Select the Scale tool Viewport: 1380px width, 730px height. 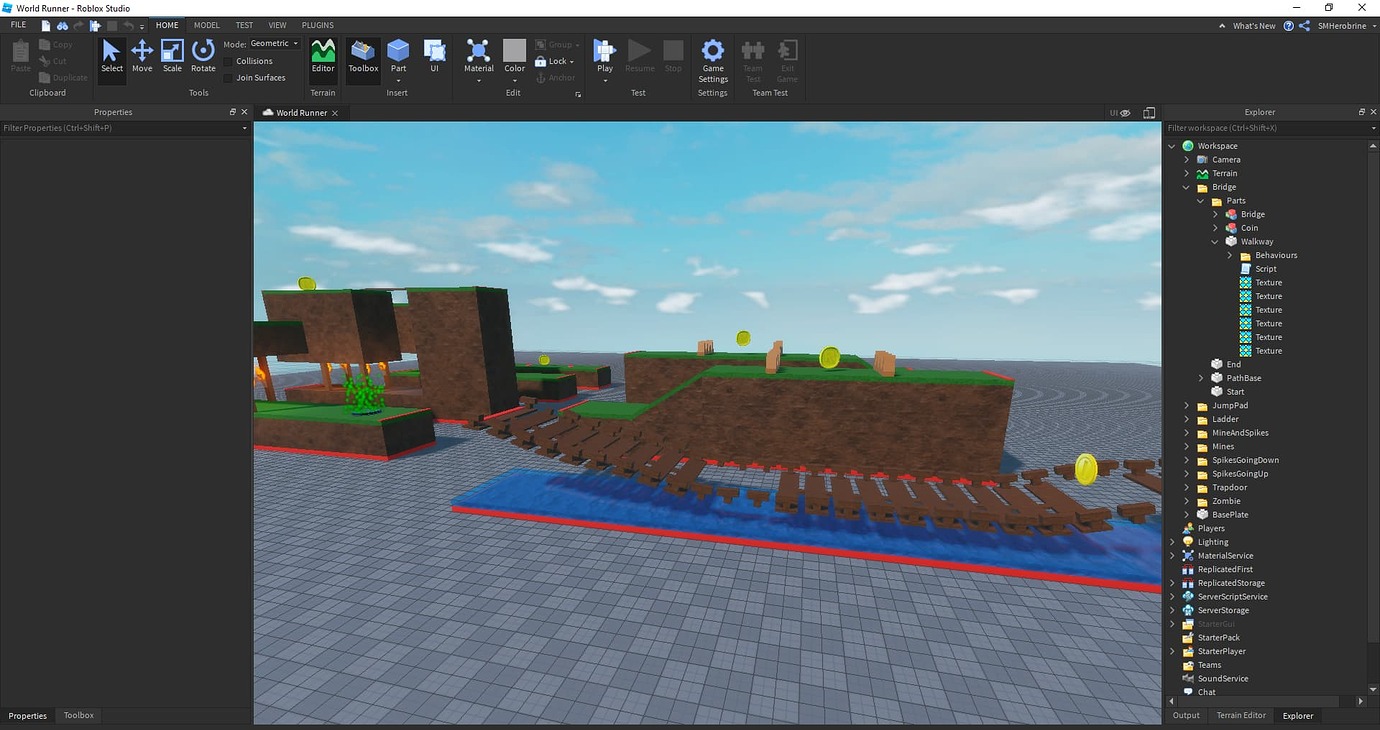(x=171, y=55)
